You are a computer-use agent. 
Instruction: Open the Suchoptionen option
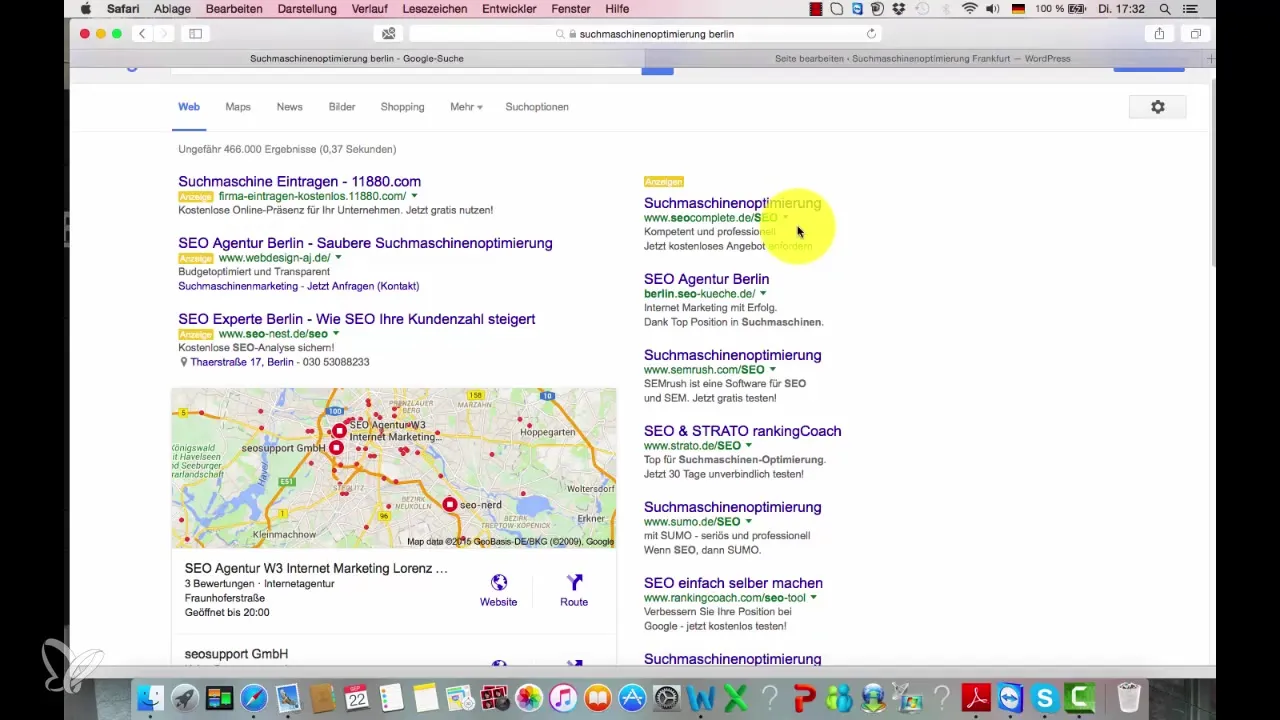[x=537, y=107]
